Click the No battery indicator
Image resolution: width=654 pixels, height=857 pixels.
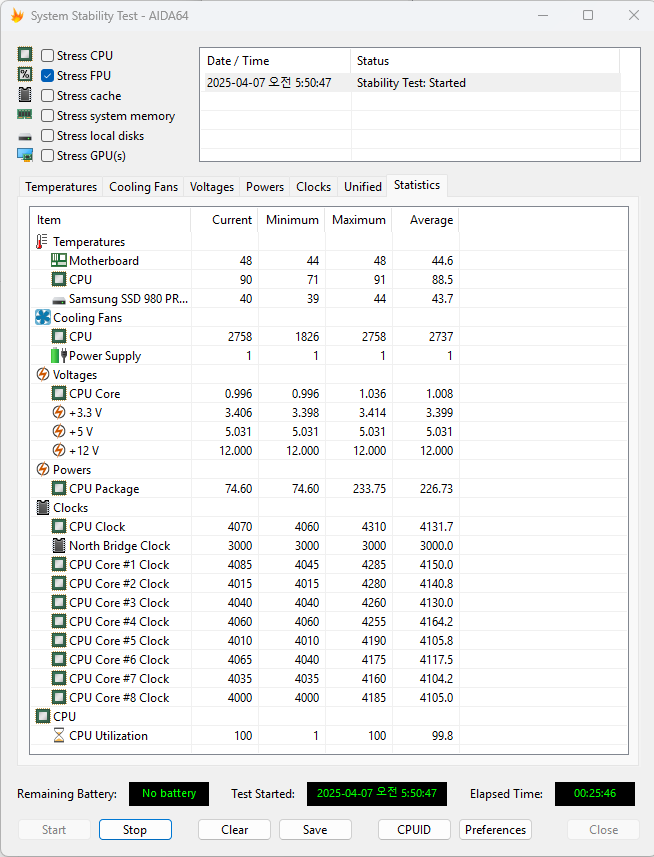point(169,794)
